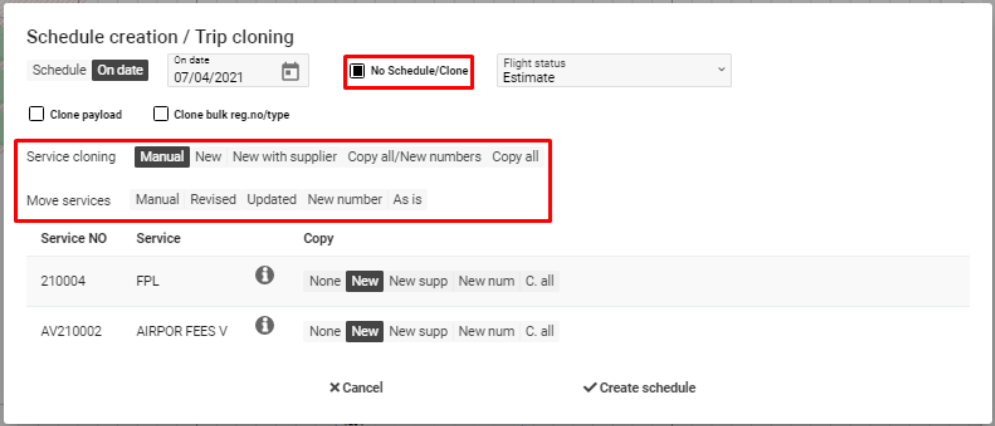Select 'New with supplier' service cloning option
The width and height of the screenshot is (995, 426).
point(285,157)
